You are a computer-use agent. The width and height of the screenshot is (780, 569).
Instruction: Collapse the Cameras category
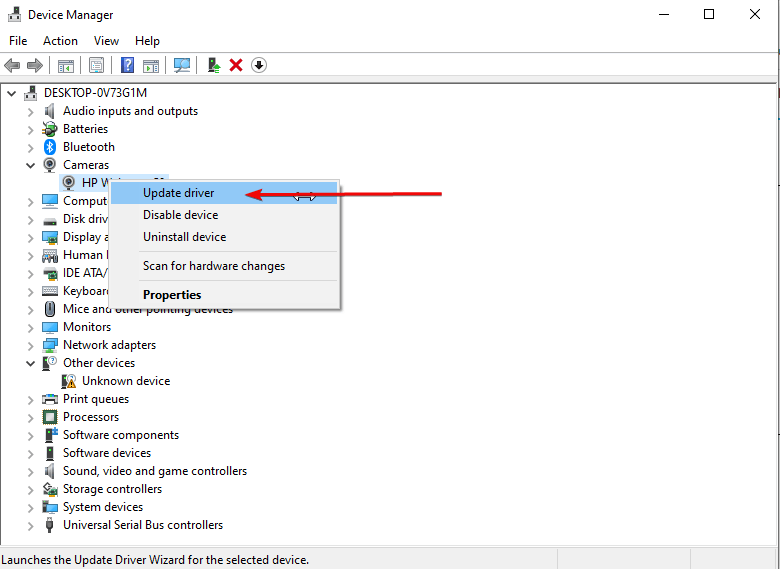30,165
